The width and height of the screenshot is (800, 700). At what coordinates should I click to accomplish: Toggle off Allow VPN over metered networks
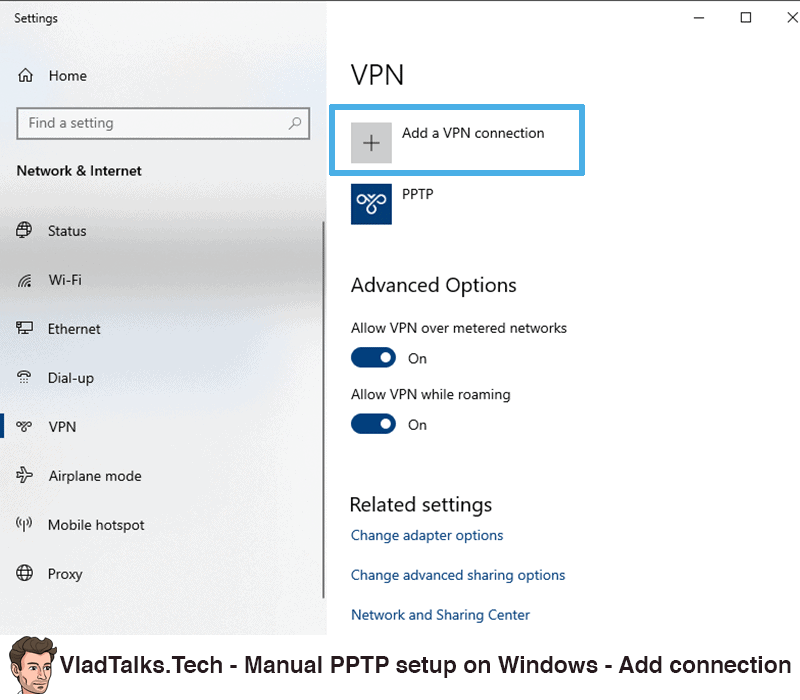tap(373, 357)
